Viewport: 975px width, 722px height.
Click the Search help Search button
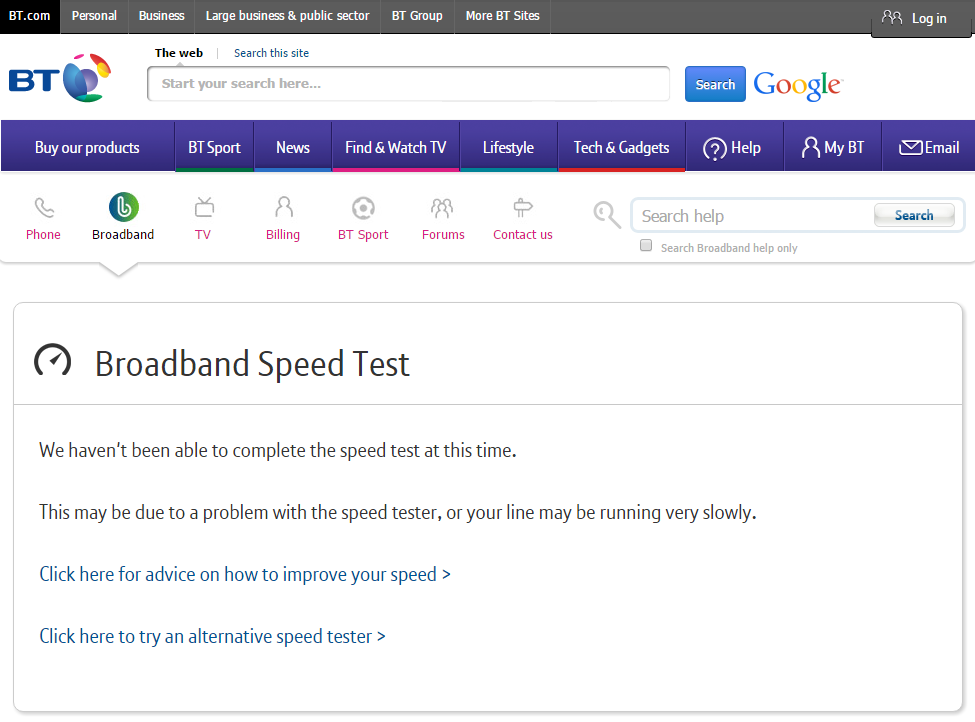pos(914,215)
